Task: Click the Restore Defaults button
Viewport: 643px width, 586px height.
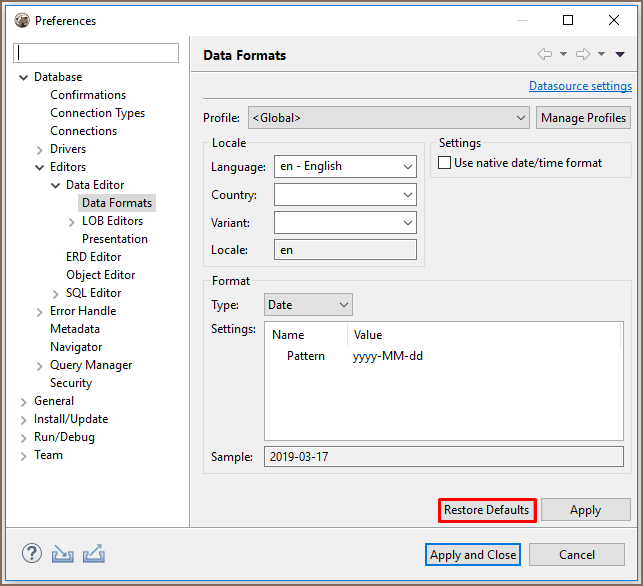Action: click(487, 510)
